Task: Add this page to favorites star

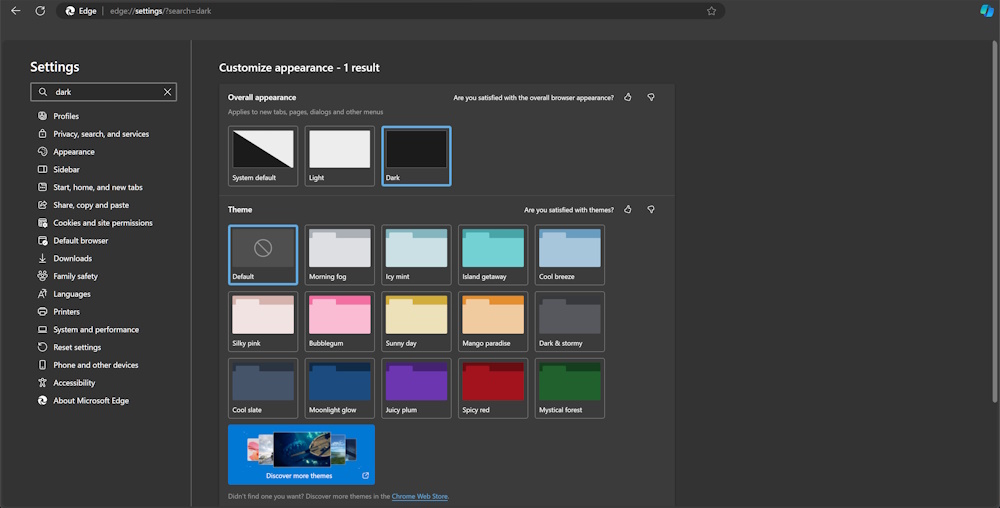Action: (x=711, y=11)
